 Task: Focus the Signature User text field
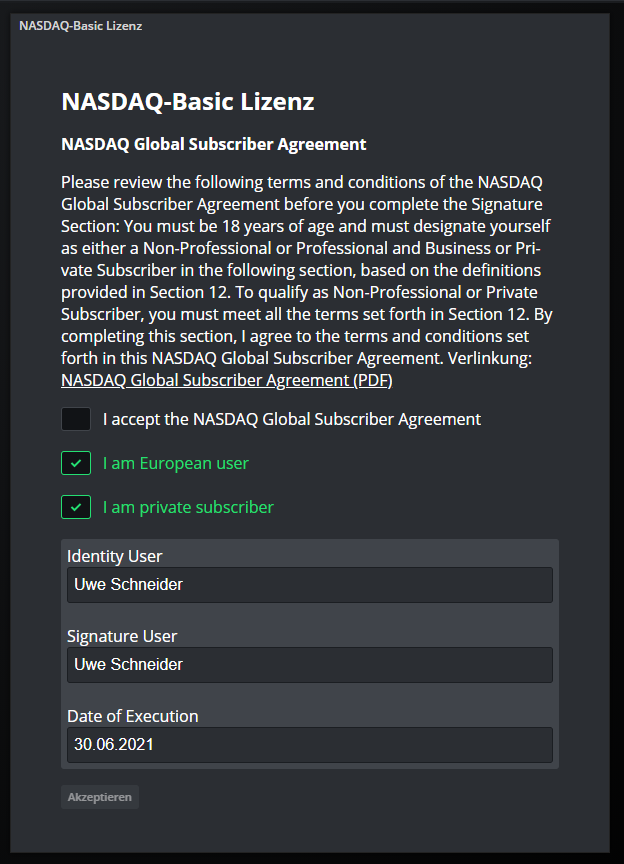[310, 665]
